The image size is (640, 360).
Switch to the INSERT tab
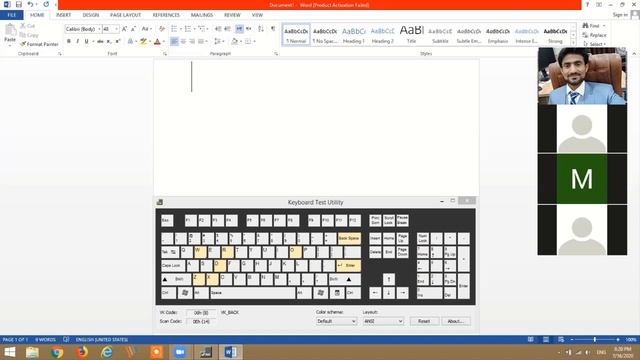pos(63,15)
